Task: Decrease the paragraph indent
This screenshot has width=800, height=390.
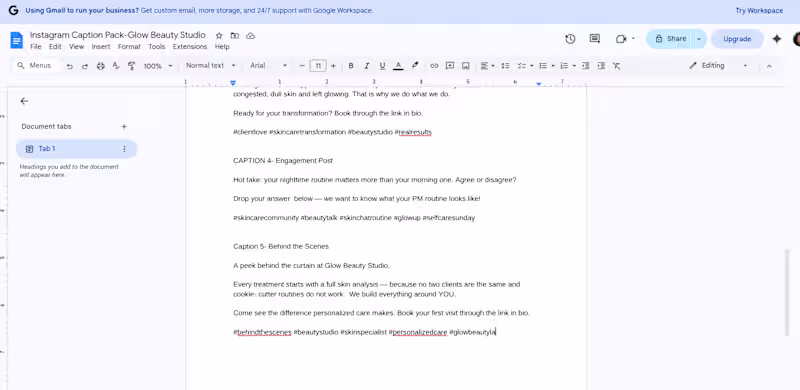Action: click(x=586, y=66)
